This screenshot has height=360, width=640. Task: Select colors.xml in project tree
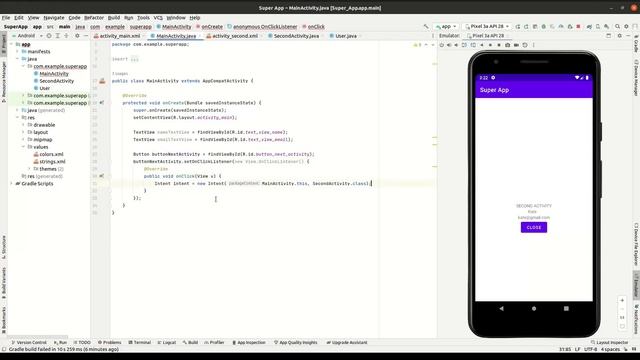tap(51, 154)
